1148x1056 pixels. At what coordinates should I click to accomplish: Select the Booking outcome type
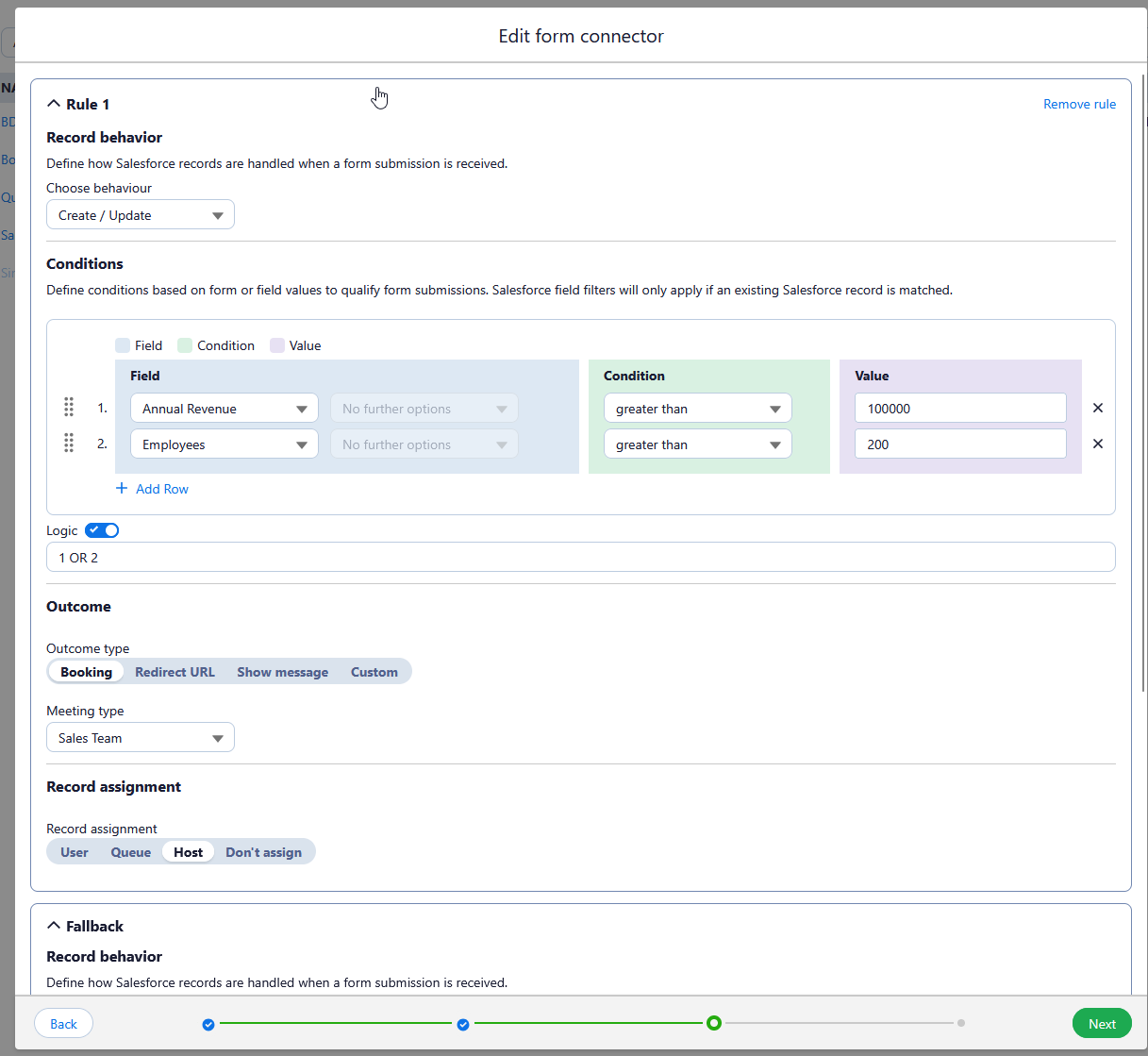pyautogui.click(x=86, y=672)
